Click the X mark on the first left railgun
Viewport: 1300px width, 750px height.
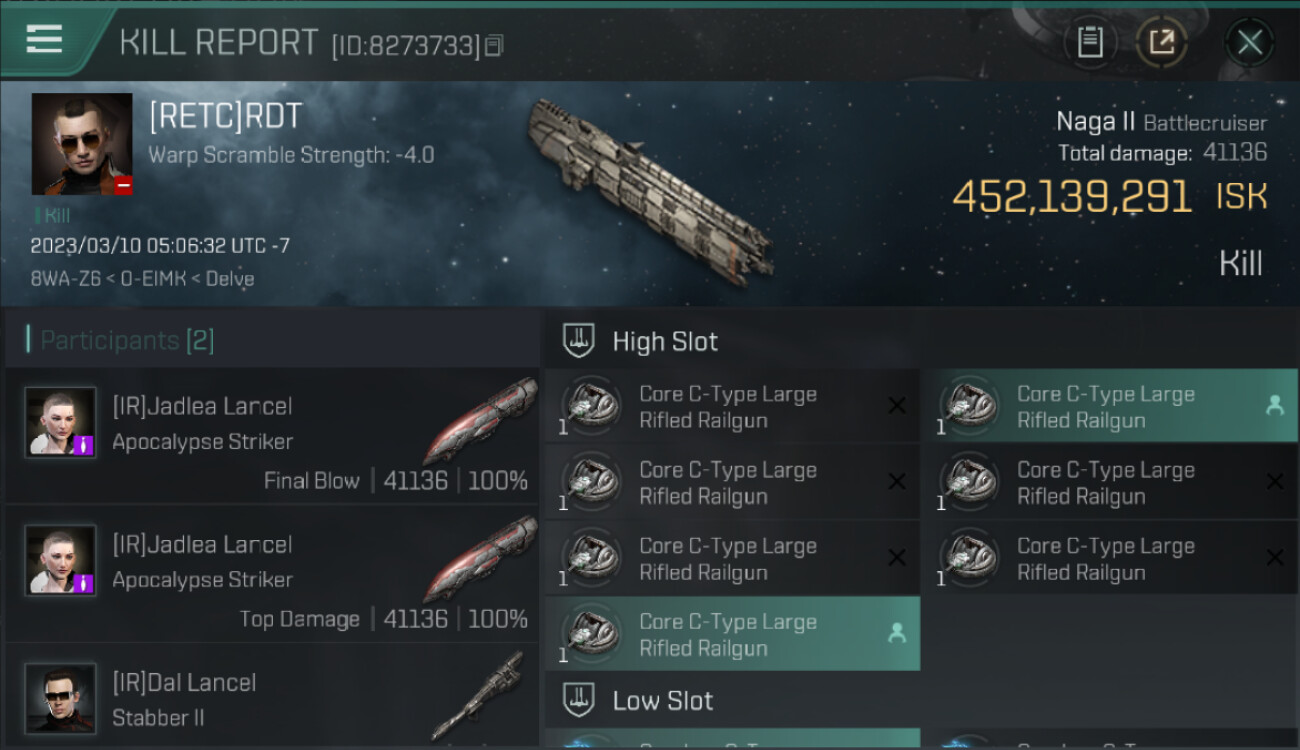coord(897,405)
